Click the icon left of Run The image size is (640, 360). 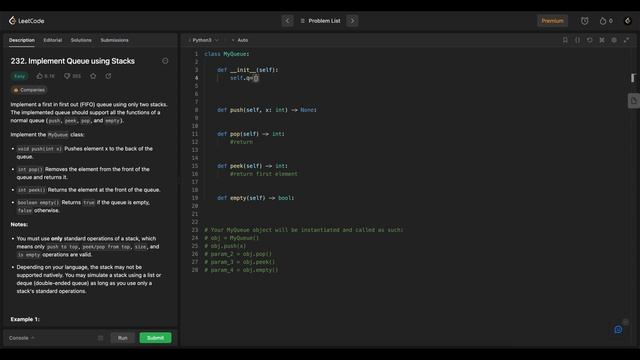coord(100,338)
